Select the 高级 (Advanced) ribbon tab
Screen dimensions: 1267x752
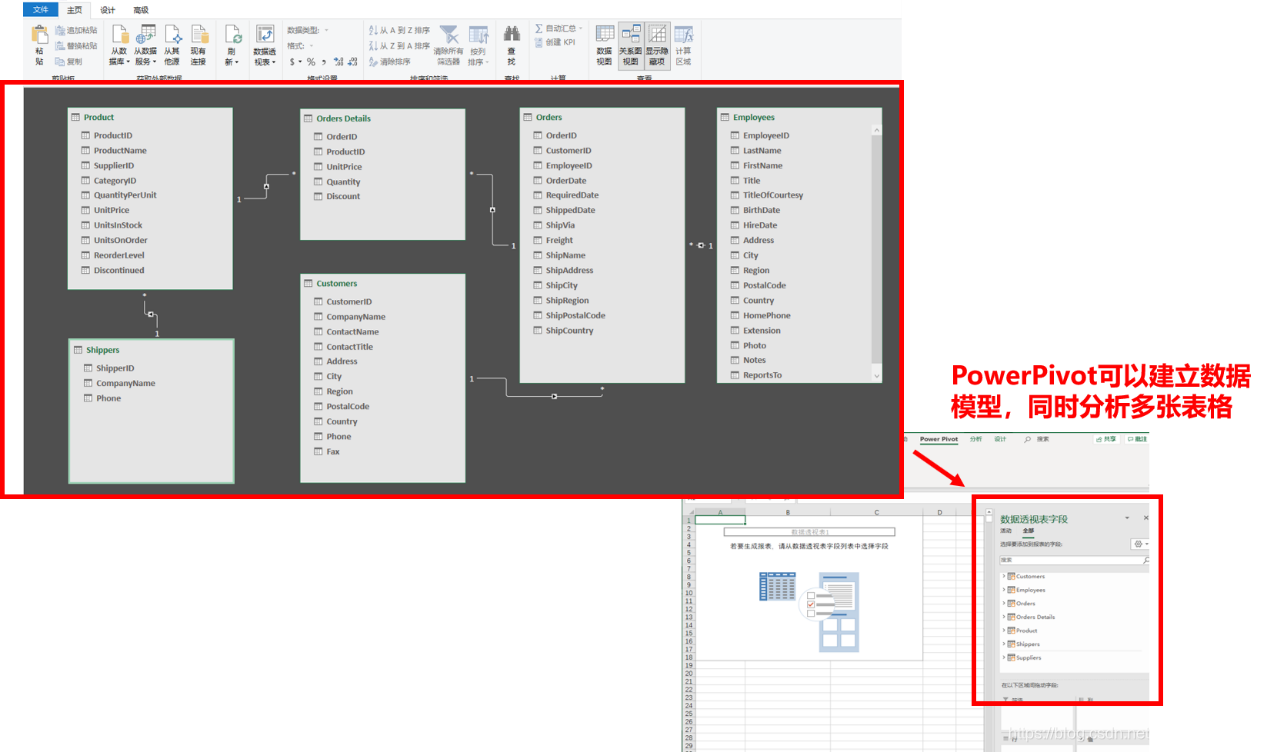pyautogui.click(x=140, y=10)
